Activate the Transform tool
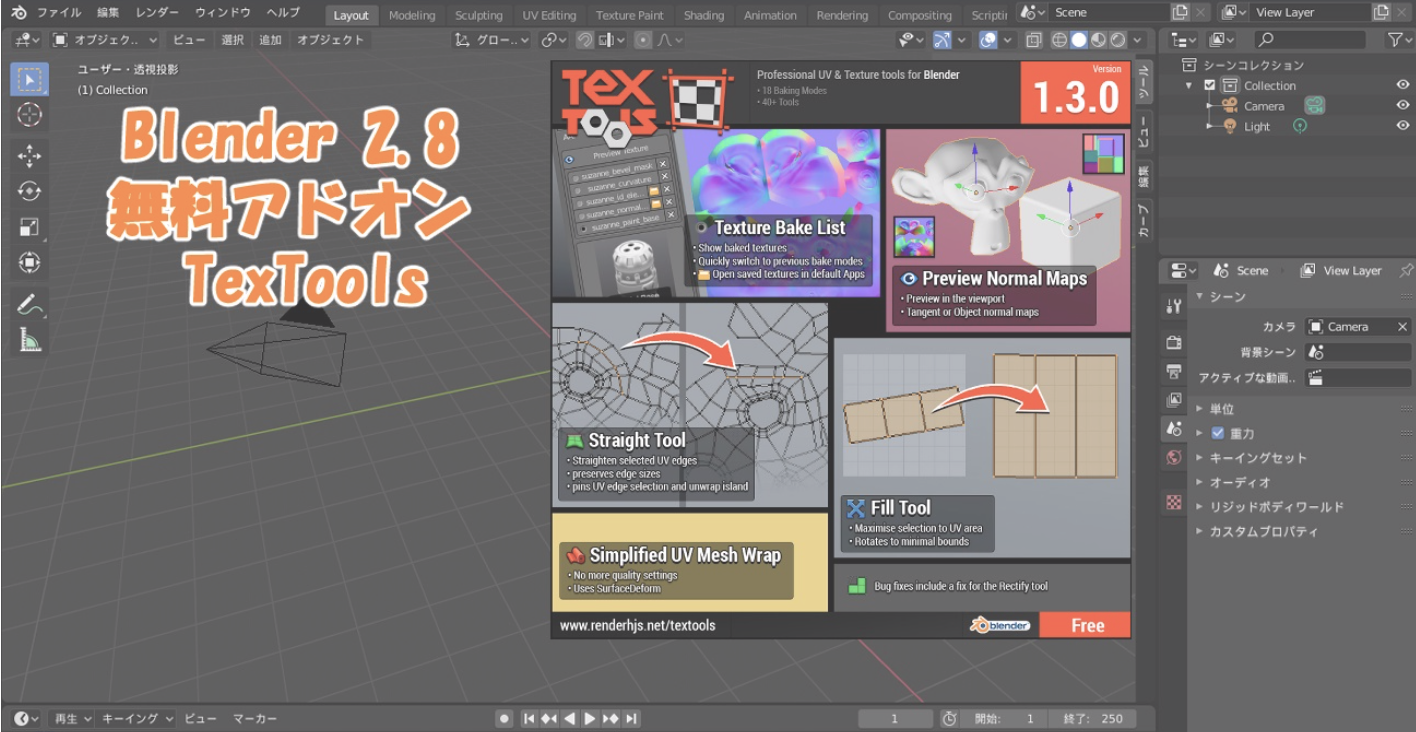Screen dimensions: 1416x732 click(x=30, y=263)
